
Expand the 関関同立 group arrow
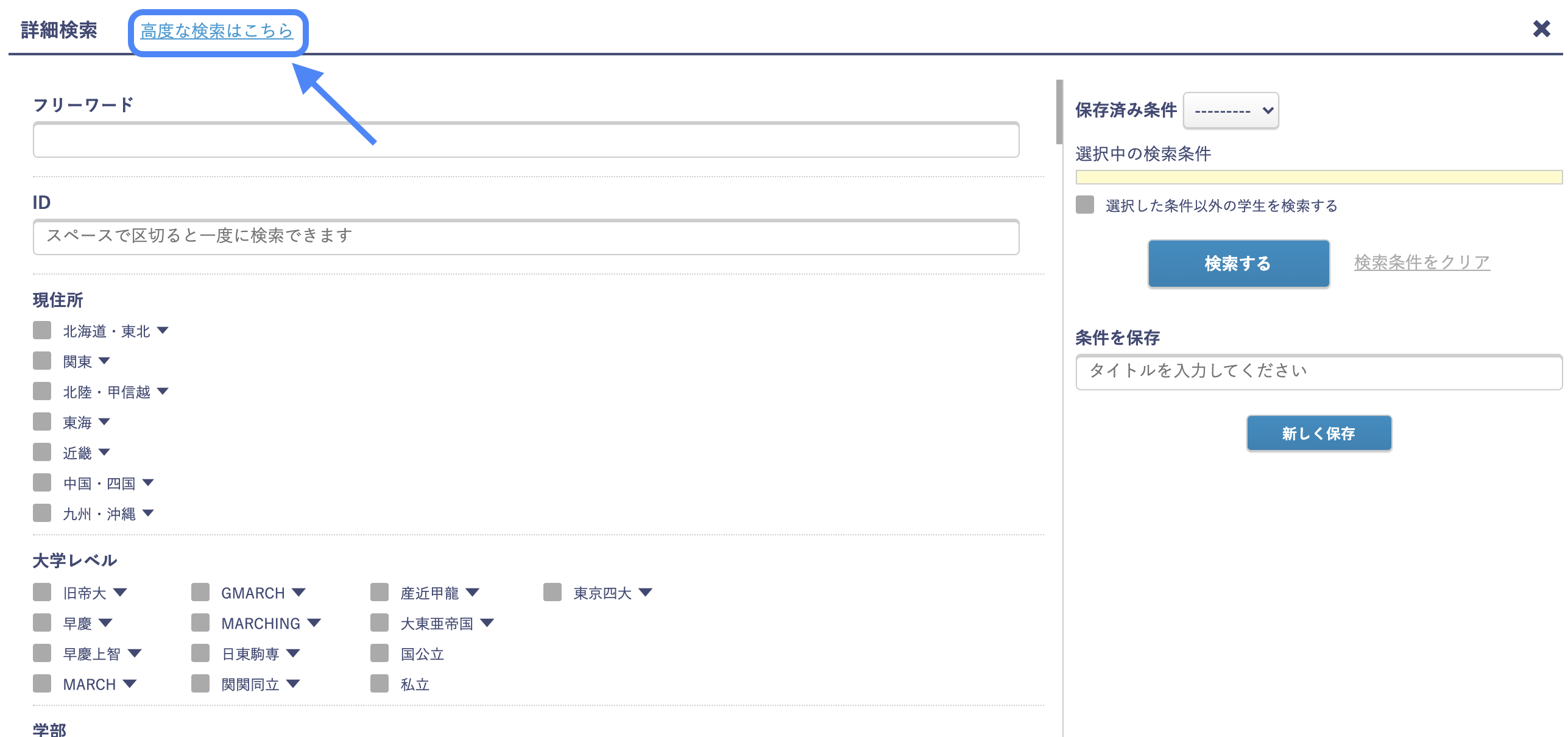point(295,683)
